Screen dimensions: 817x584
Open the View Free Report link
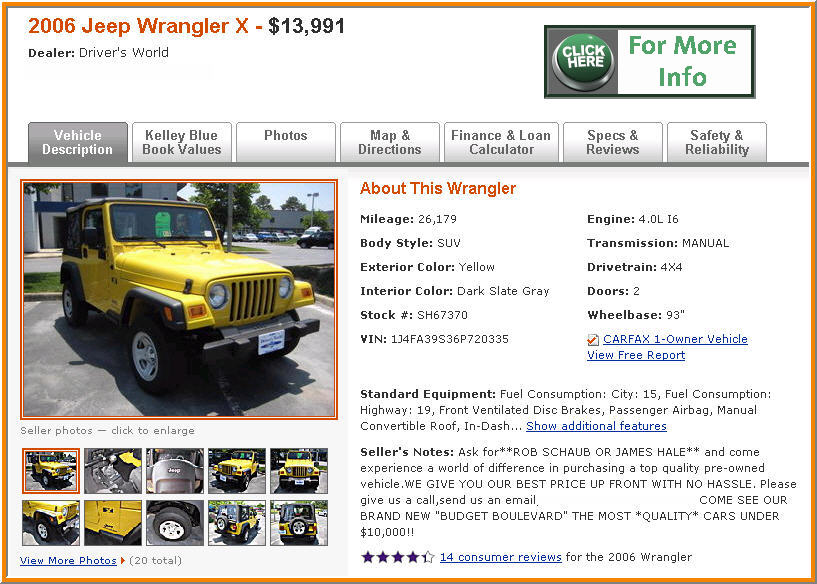[x=636, y=355]
